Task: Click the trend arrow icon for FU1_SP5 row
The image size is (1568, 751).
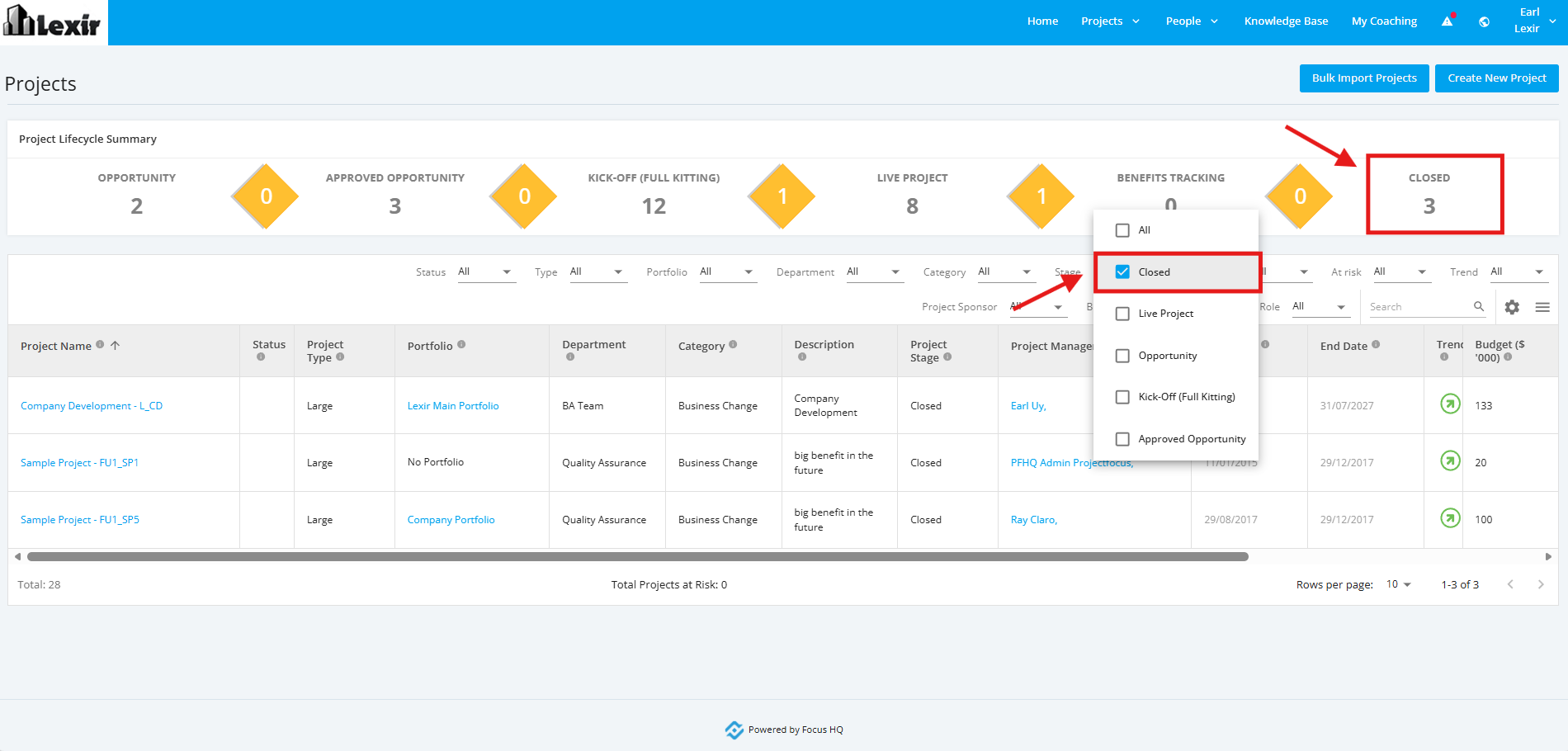Action: (x=1450, y=517)
